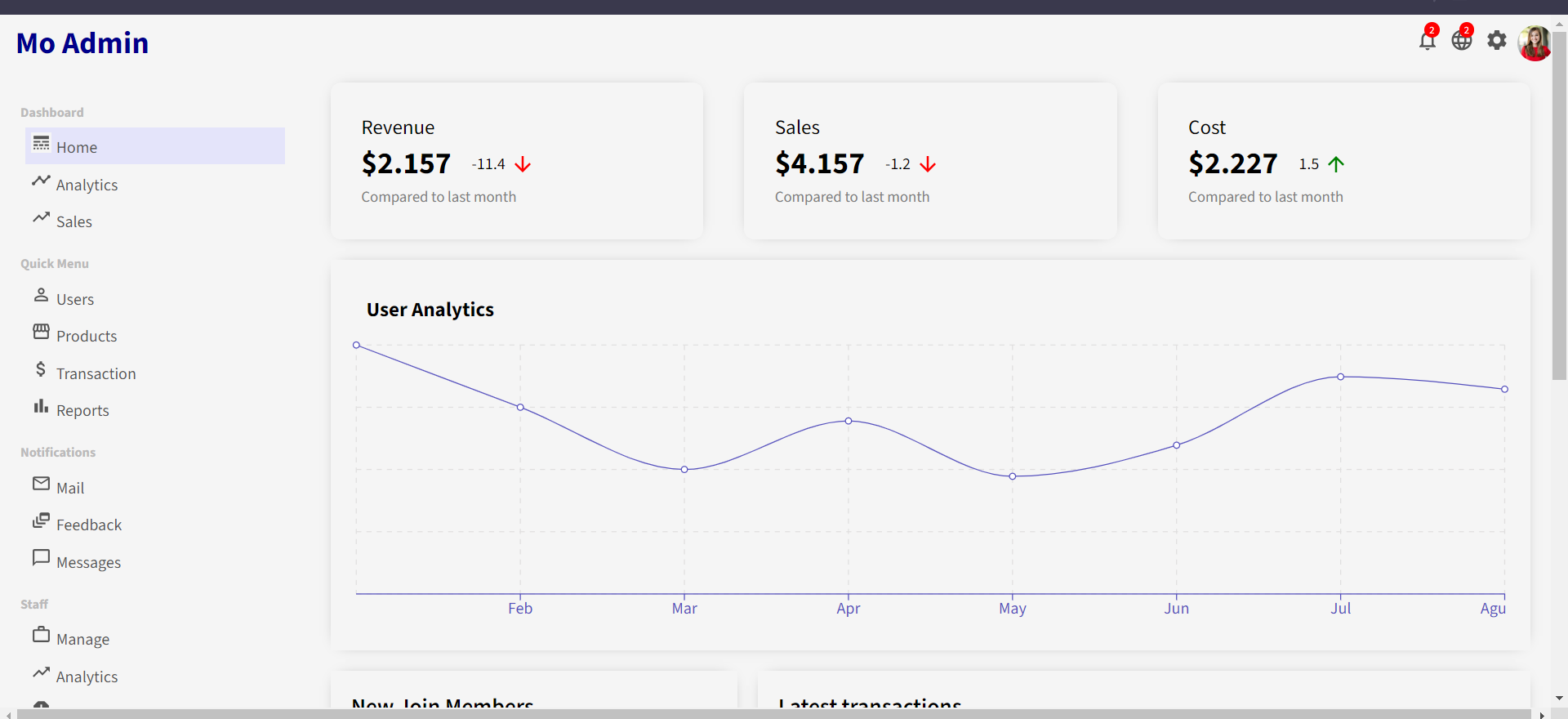Viewport: 1568px width, 719px height.
Task: Click the user profile avatar
Action: pyautogui.click(x=1534, y=42)
